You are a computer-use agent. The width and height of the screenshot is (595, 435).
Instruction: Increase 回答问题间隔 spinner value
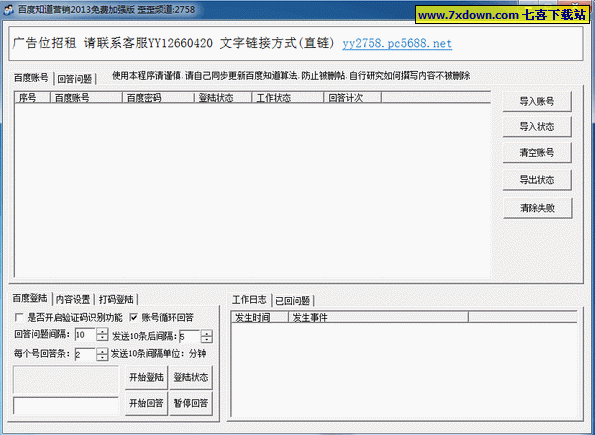click(x=102, y=331)
